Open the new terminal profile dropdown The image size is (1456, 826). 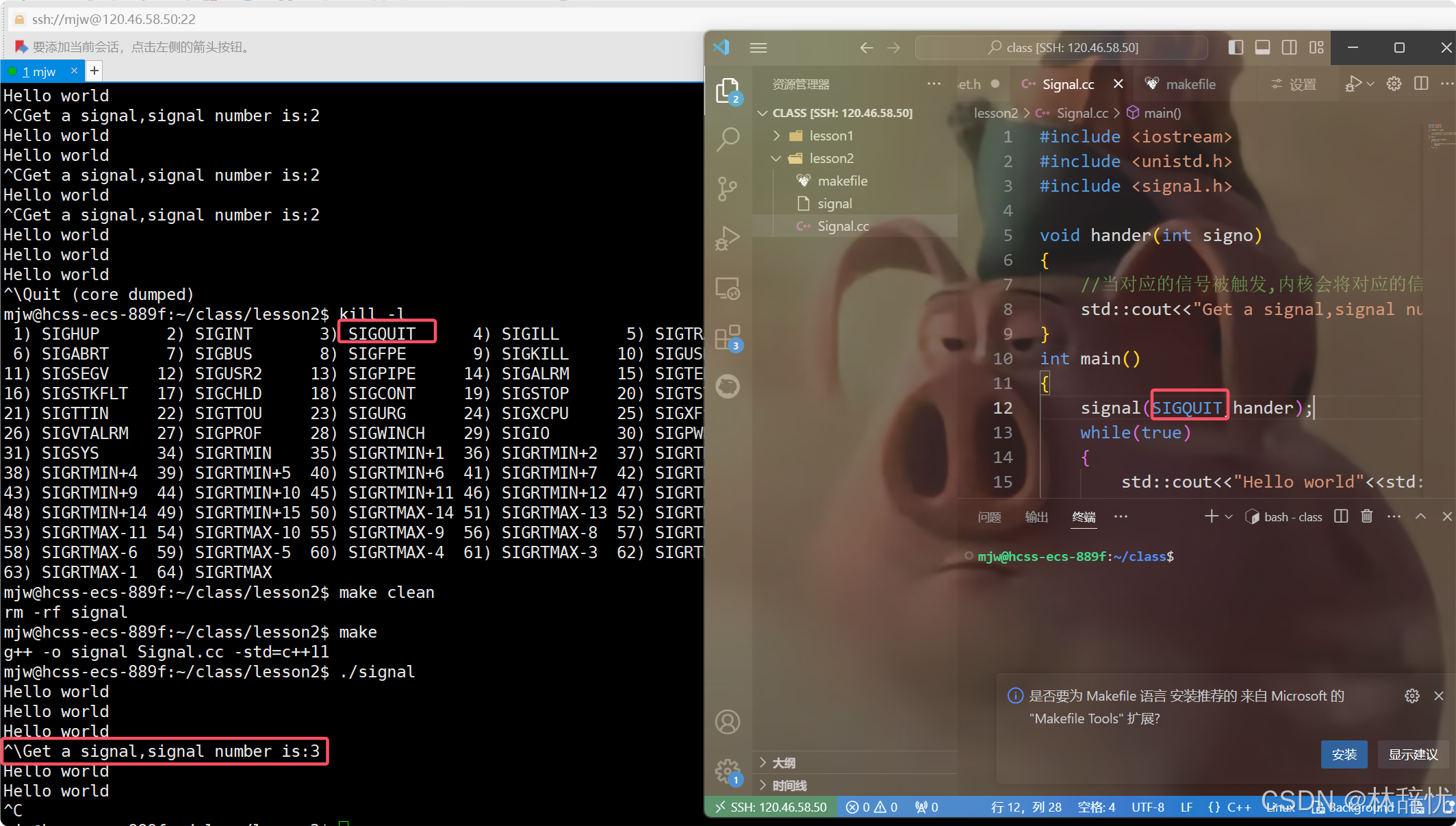[1229, 516]
